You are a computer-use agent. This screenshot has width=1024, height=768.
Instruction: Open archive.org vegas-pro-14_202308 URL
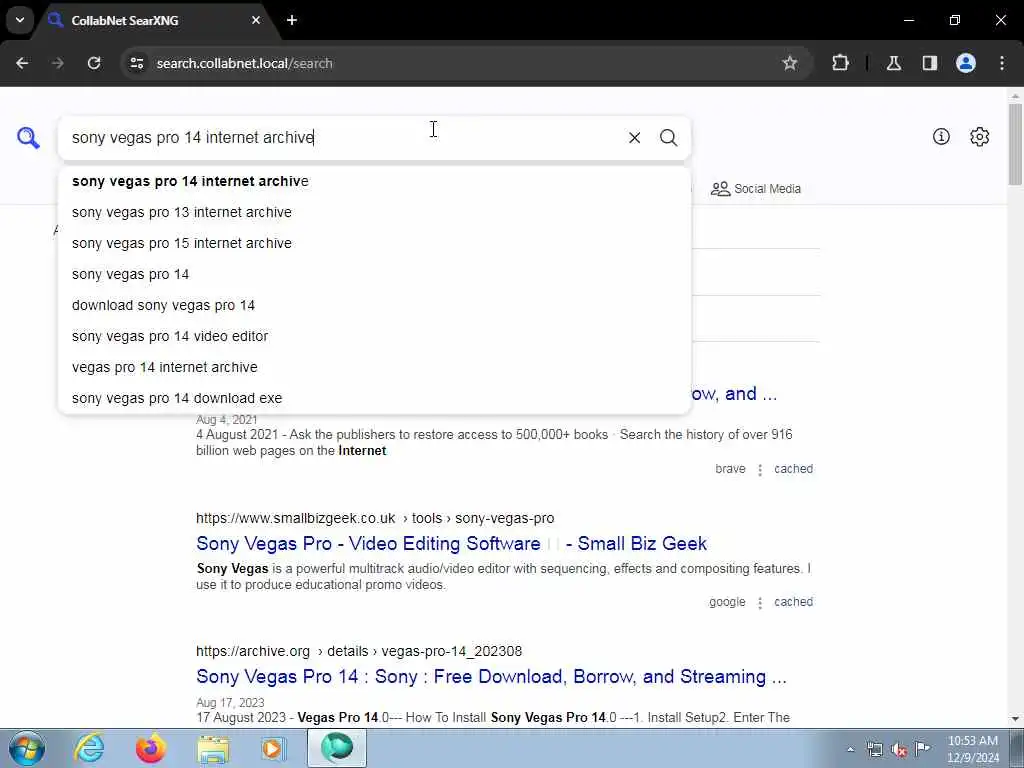pos(359,651)
